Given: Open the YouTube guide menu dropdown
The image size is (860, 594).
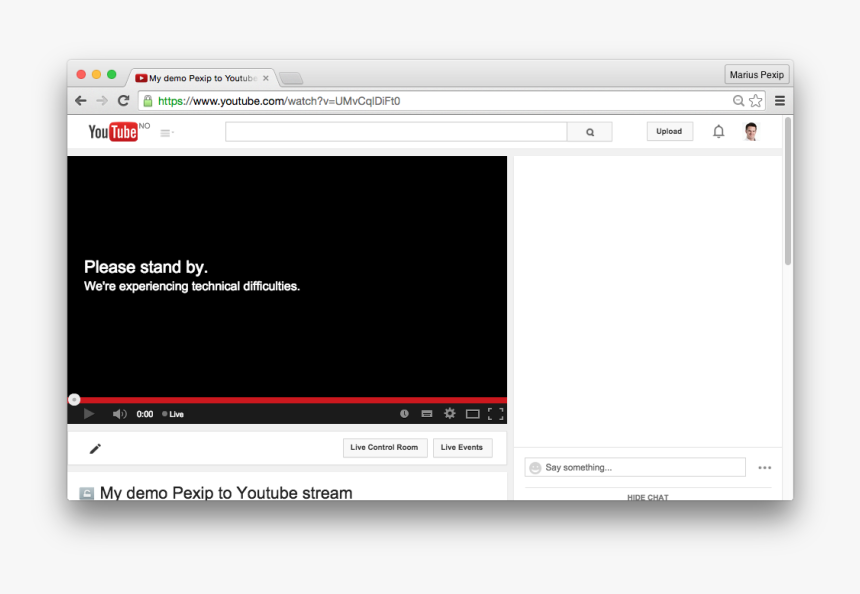Looking at the screenshot, I should point(167,133).
